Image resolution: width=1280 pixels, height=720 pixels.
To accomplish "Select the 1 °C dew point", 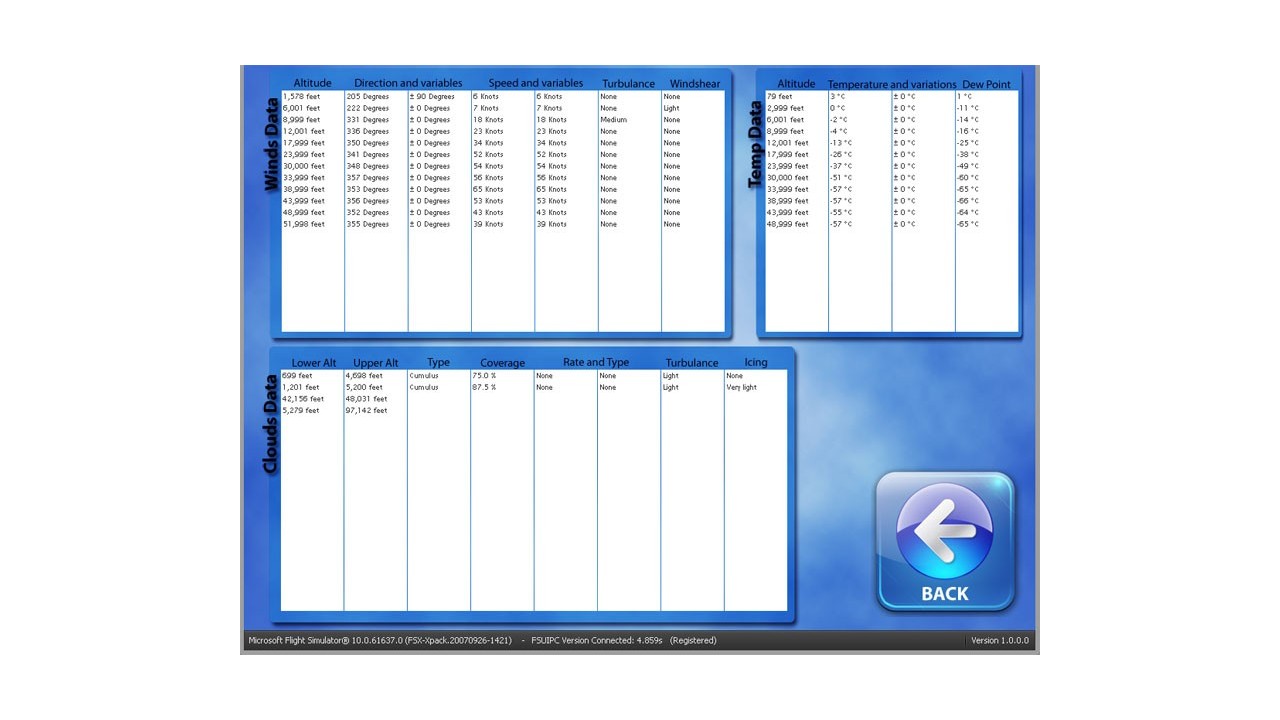I will [x=964, y=97].
